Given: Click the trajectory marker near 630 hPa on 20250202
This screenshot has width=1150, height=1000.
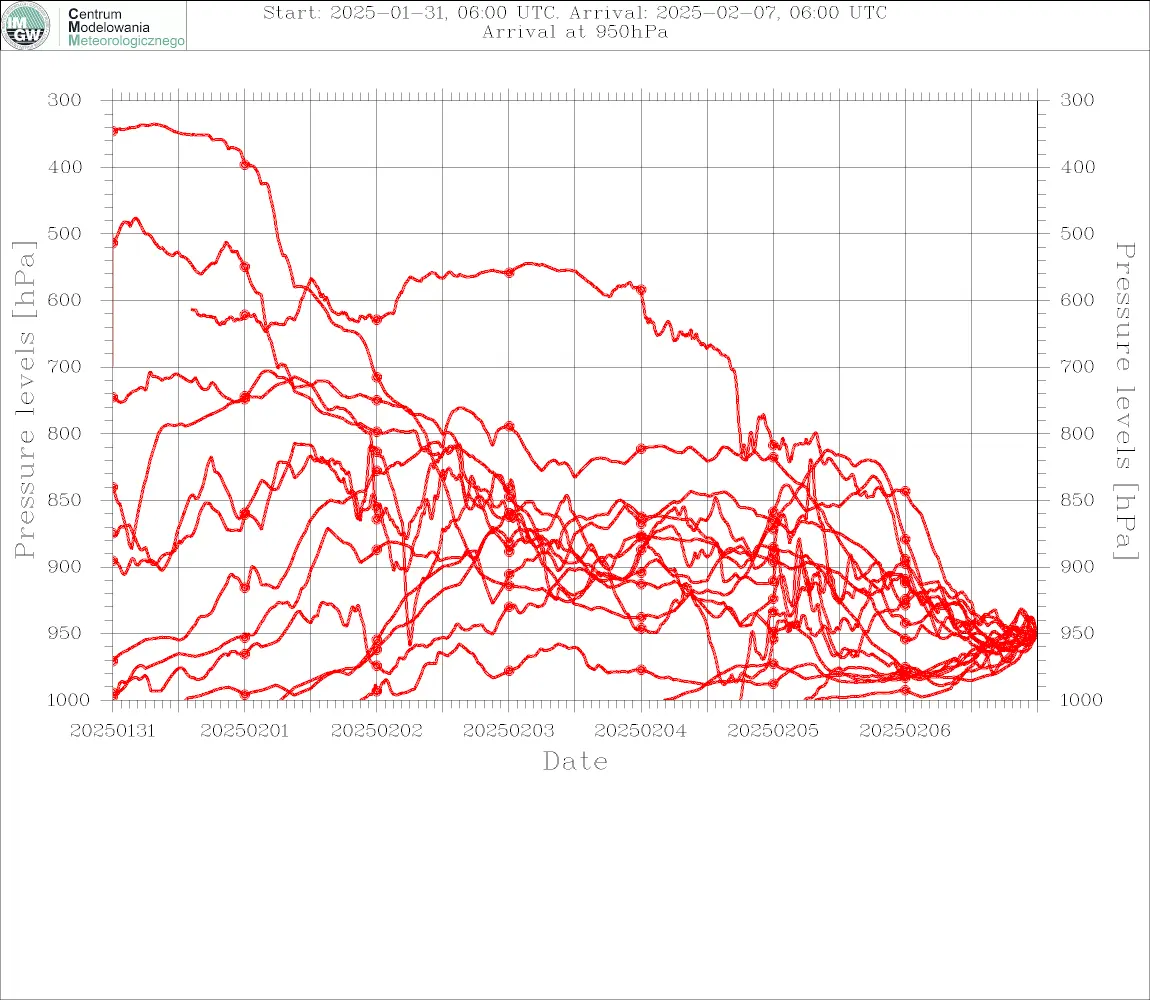Looking at the screenshot, I should click(377, 320).
